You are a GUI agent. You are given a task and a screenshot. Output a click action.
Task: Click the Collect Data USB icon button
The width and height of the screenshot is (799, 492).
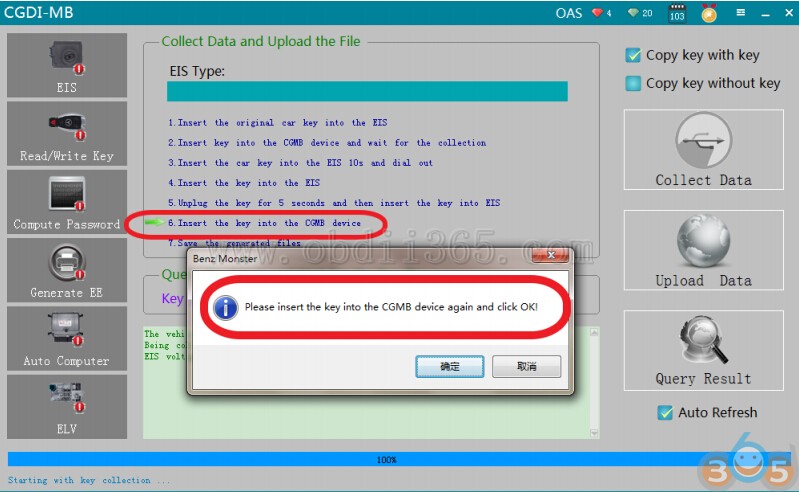tap(703, 149)
